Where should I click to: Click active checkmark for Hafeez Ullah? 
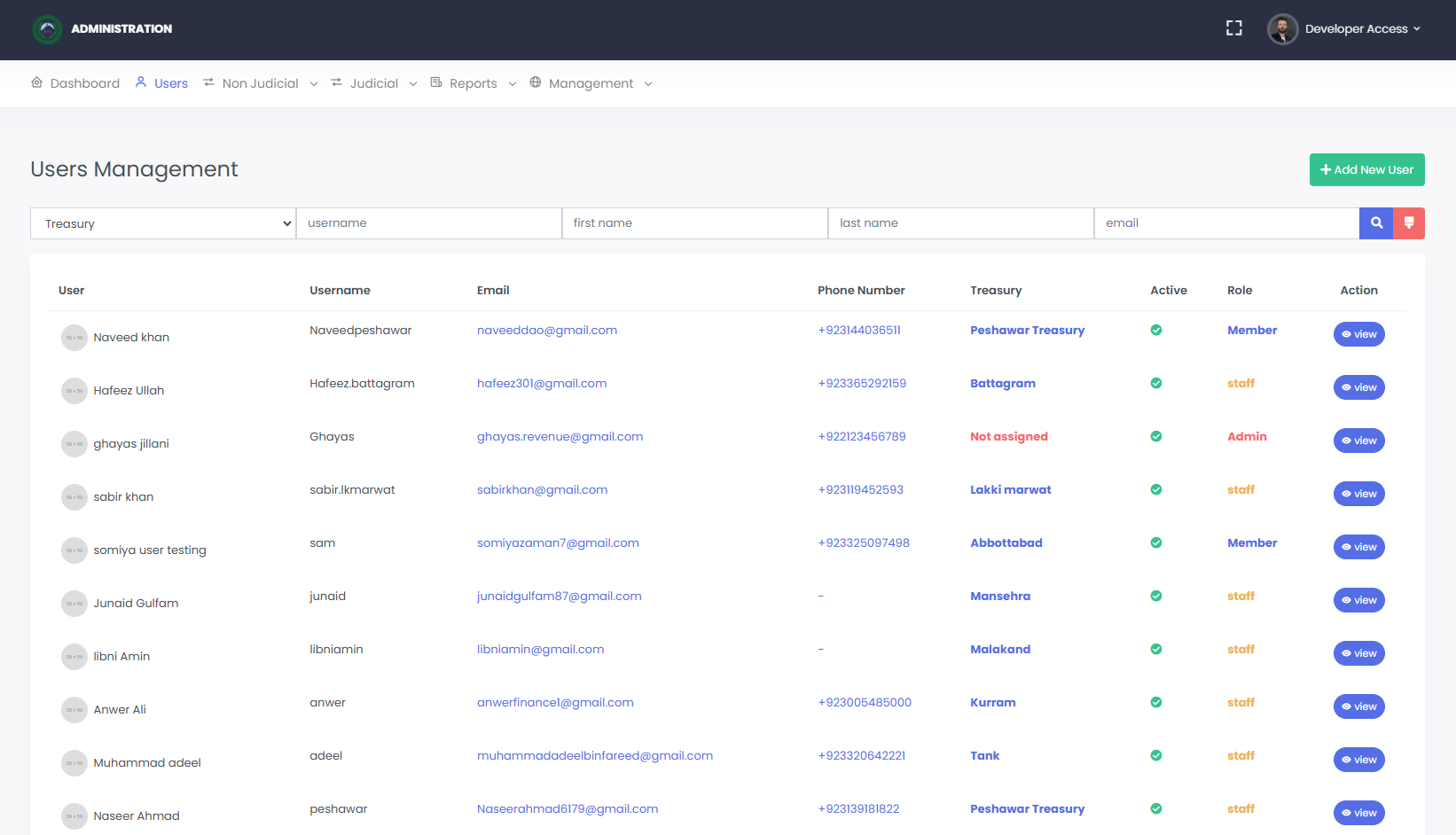click(x=1156, y=383)
